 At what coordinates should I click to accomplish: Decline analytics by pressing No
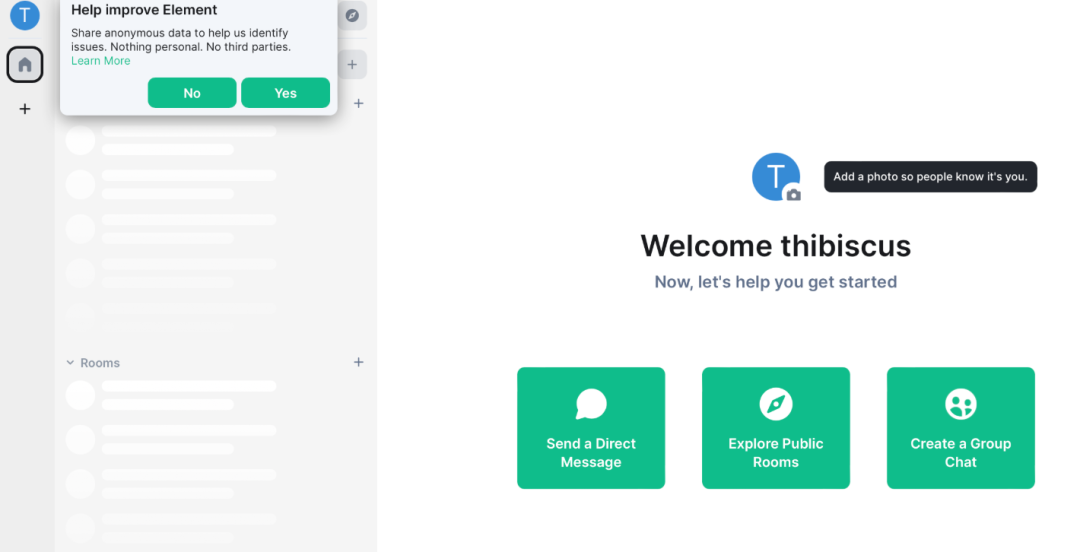192,93
